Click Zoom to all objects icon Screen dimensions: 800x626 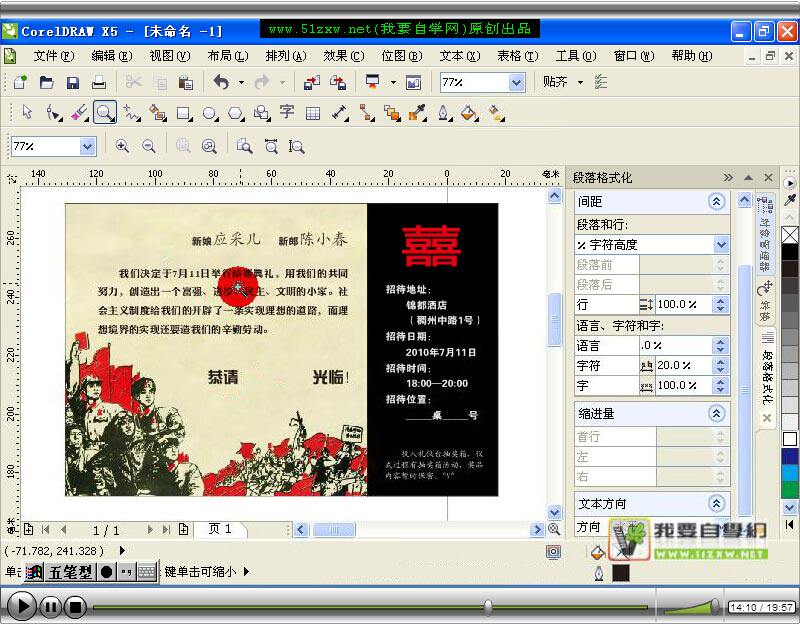209,146
